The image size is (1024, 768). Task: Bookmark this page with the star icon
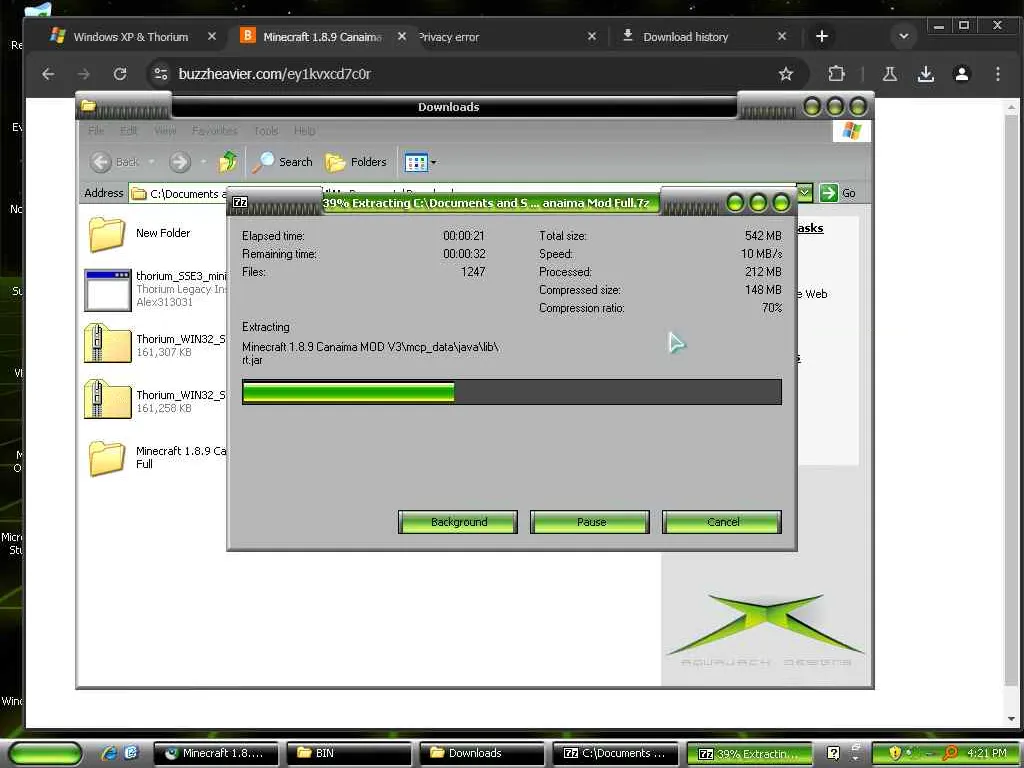coord(786,74)
